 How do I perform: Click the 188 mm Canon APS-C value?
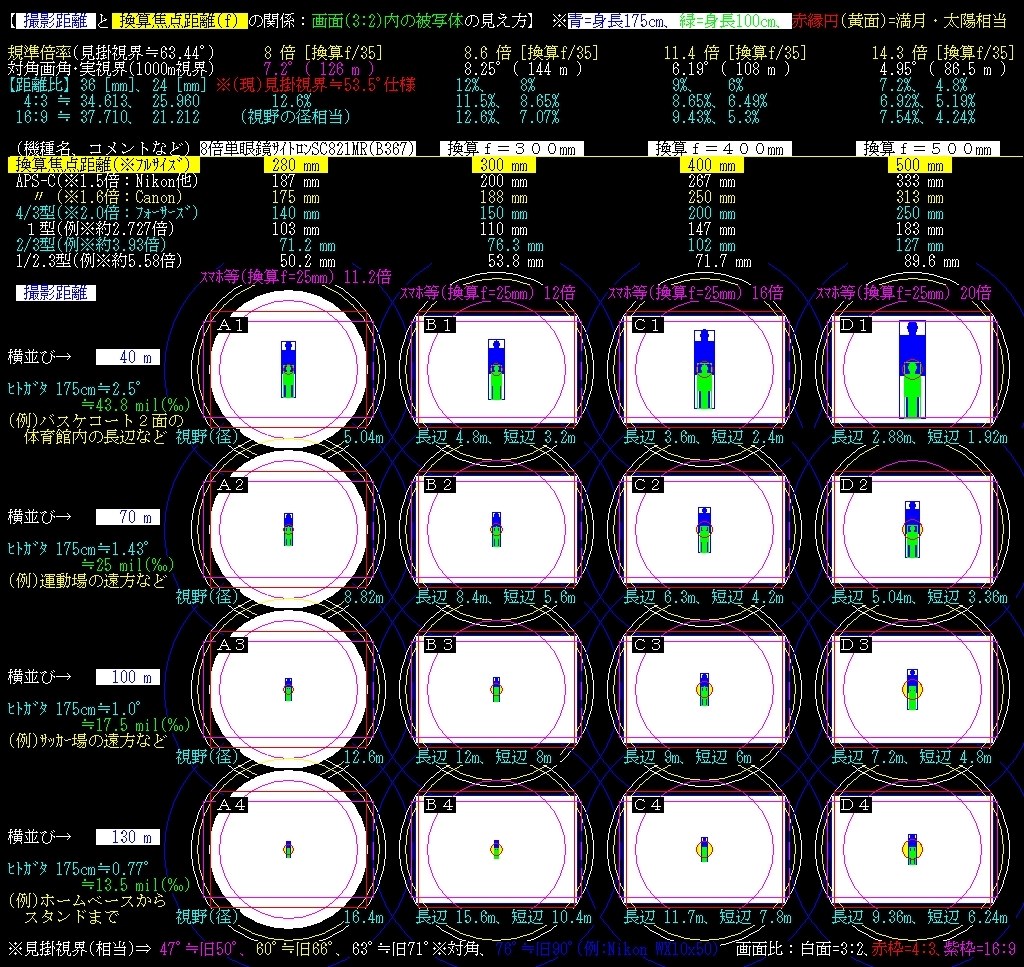(504, 197)
